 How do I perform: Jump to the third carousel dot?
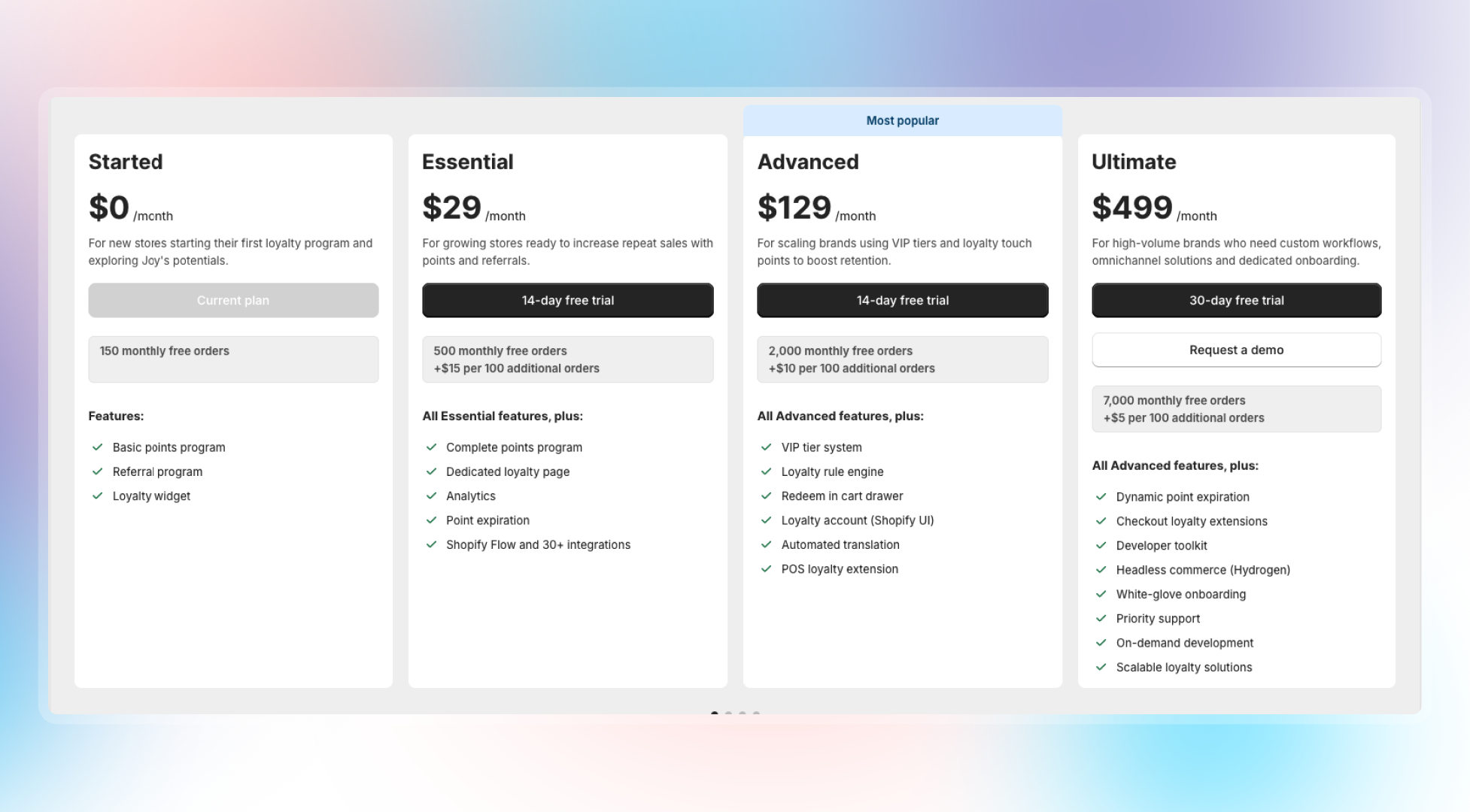(743, 713)
